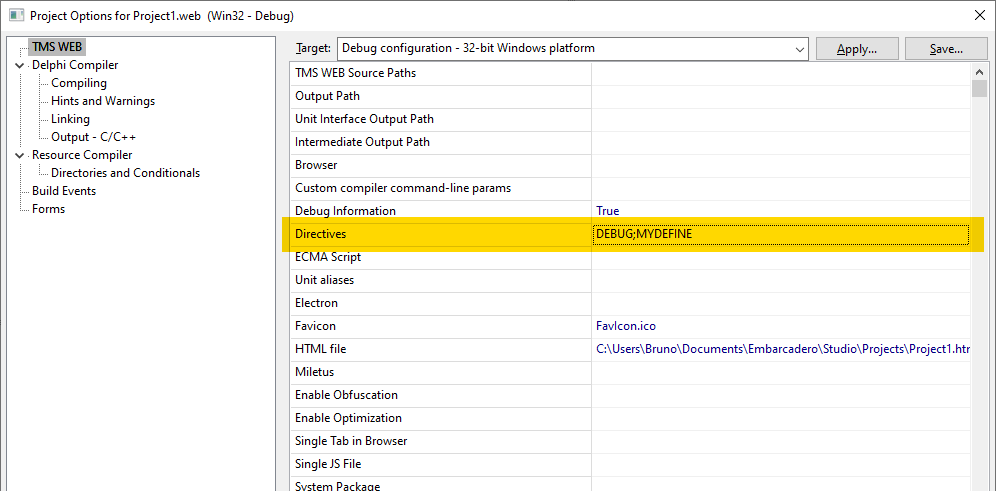The image size is (996, 491).
Task: Go to the Linking options page
Action: (x=70, y=119)
